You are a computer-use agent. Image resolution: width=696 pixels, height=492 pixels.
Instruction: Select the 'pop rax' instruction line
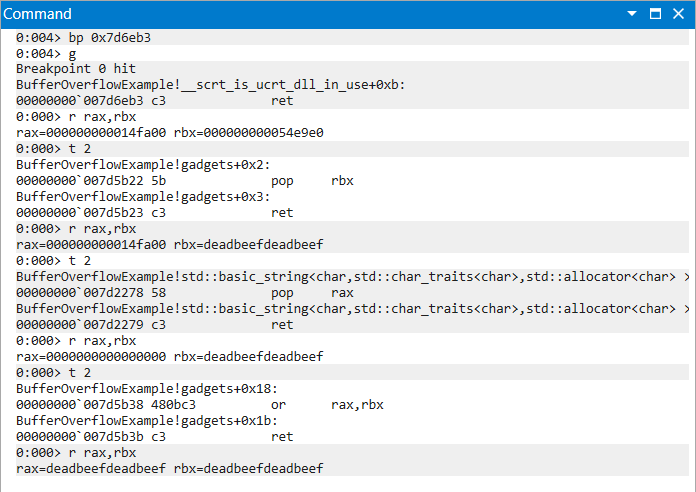pyautogui.click(x=185, y=293)
